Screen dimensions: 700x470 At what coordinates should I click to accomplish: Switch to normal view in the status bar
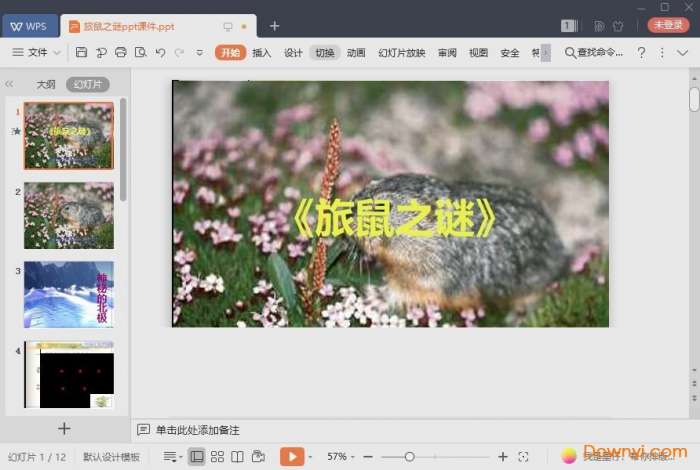[x=196, y=456]
